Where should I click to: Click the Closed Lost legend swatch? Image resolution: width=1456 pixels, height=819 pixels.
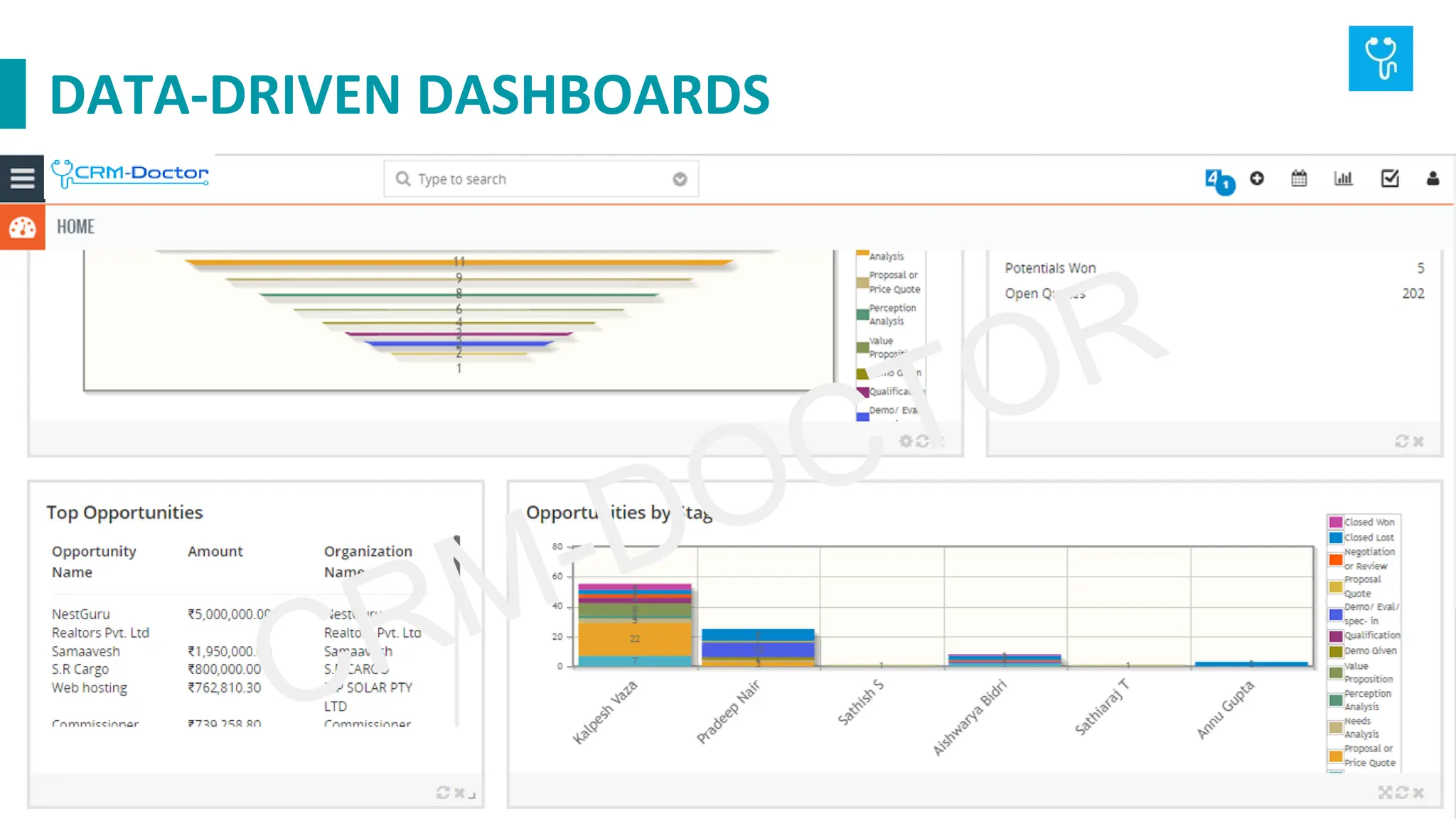click(x=1335, y=537)
